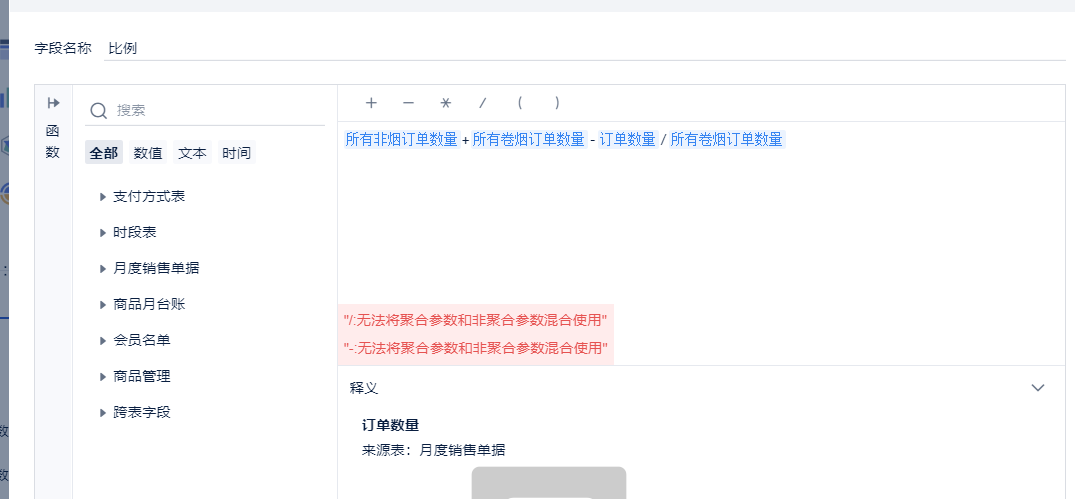The height and width of the screenshot is (499, 1075).
Task: Expand the 跨表字段 tree node arrow
Action: click(103, 413)
